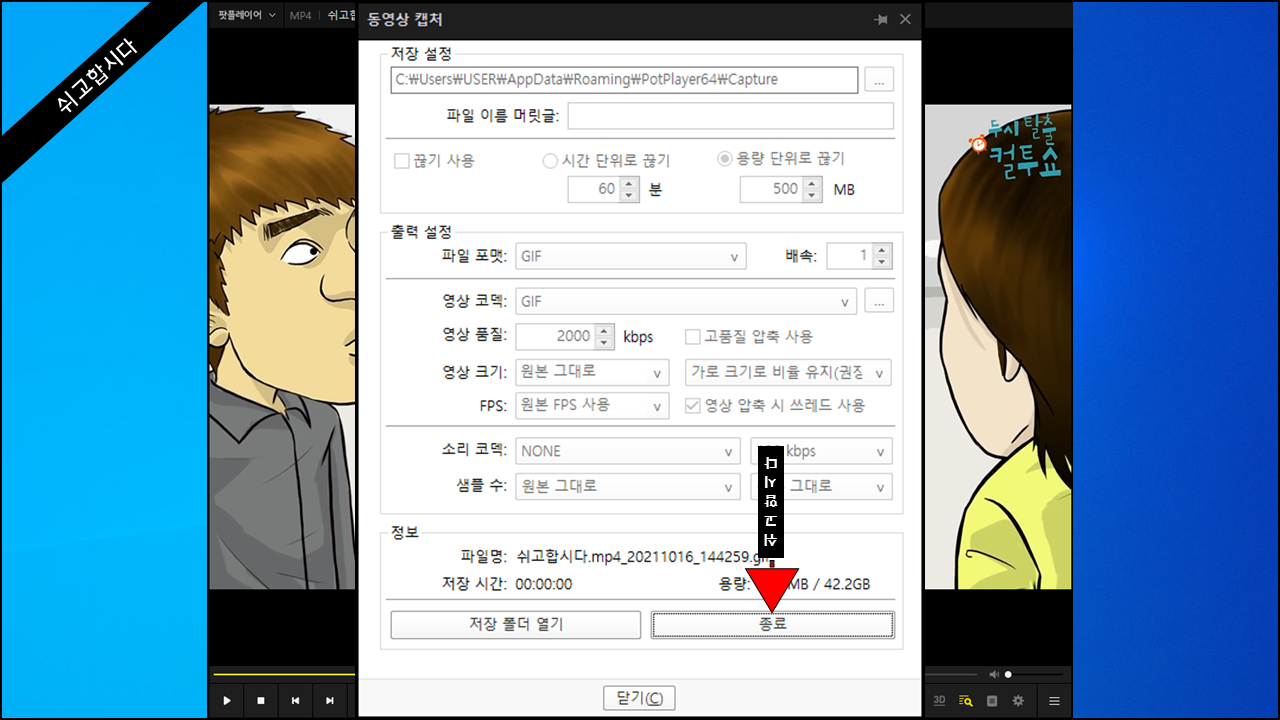The image size is (1280, 720).
Task: Open video codec settings ... button
Action: [879, 301]
